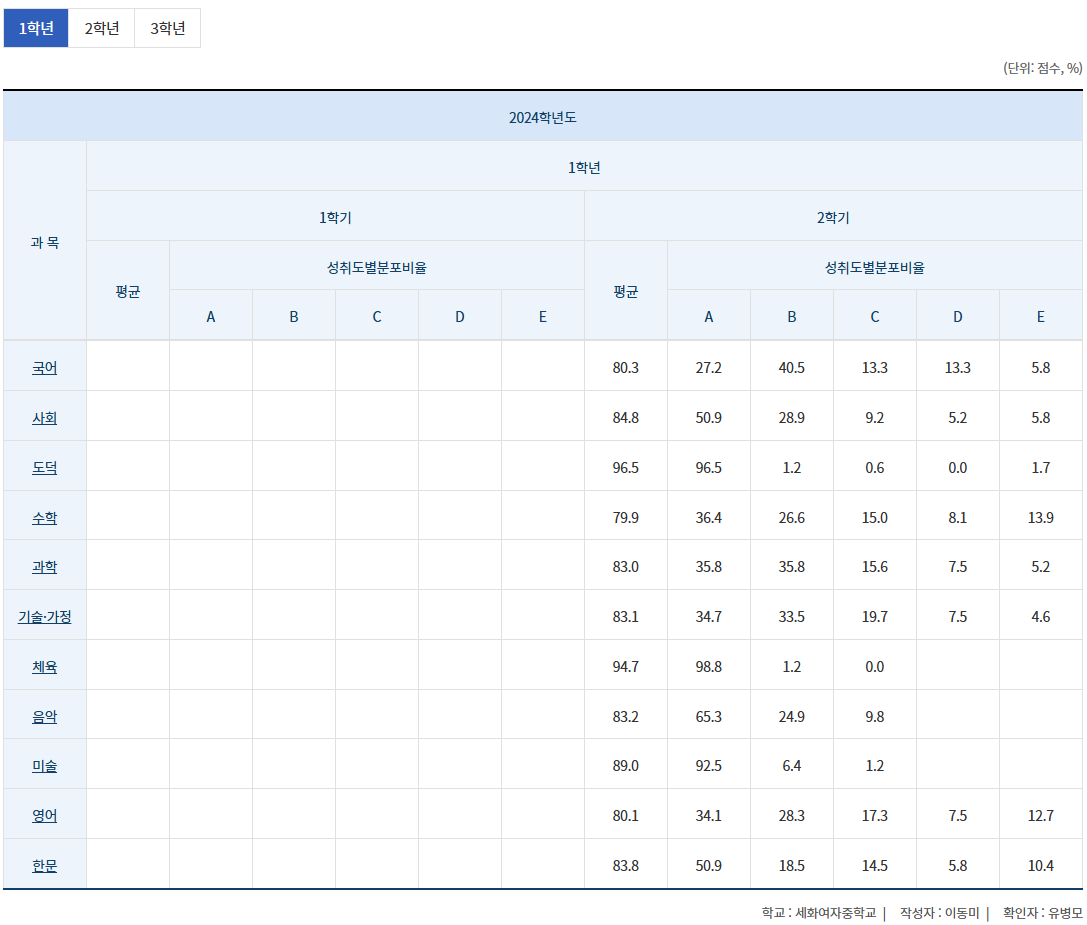Open the 사회 subject link
The height and width of the screenshot is (925, 1087).
click(x=44, y=418)
